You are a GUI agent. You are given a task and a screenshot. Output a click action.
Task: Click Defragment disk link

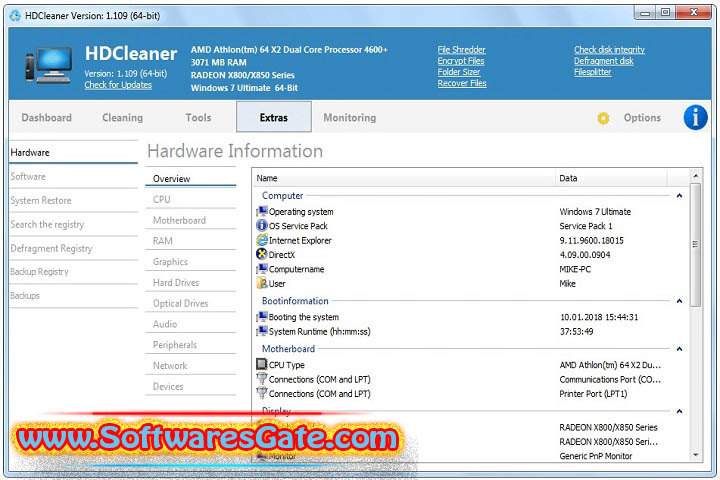[604, 61]
